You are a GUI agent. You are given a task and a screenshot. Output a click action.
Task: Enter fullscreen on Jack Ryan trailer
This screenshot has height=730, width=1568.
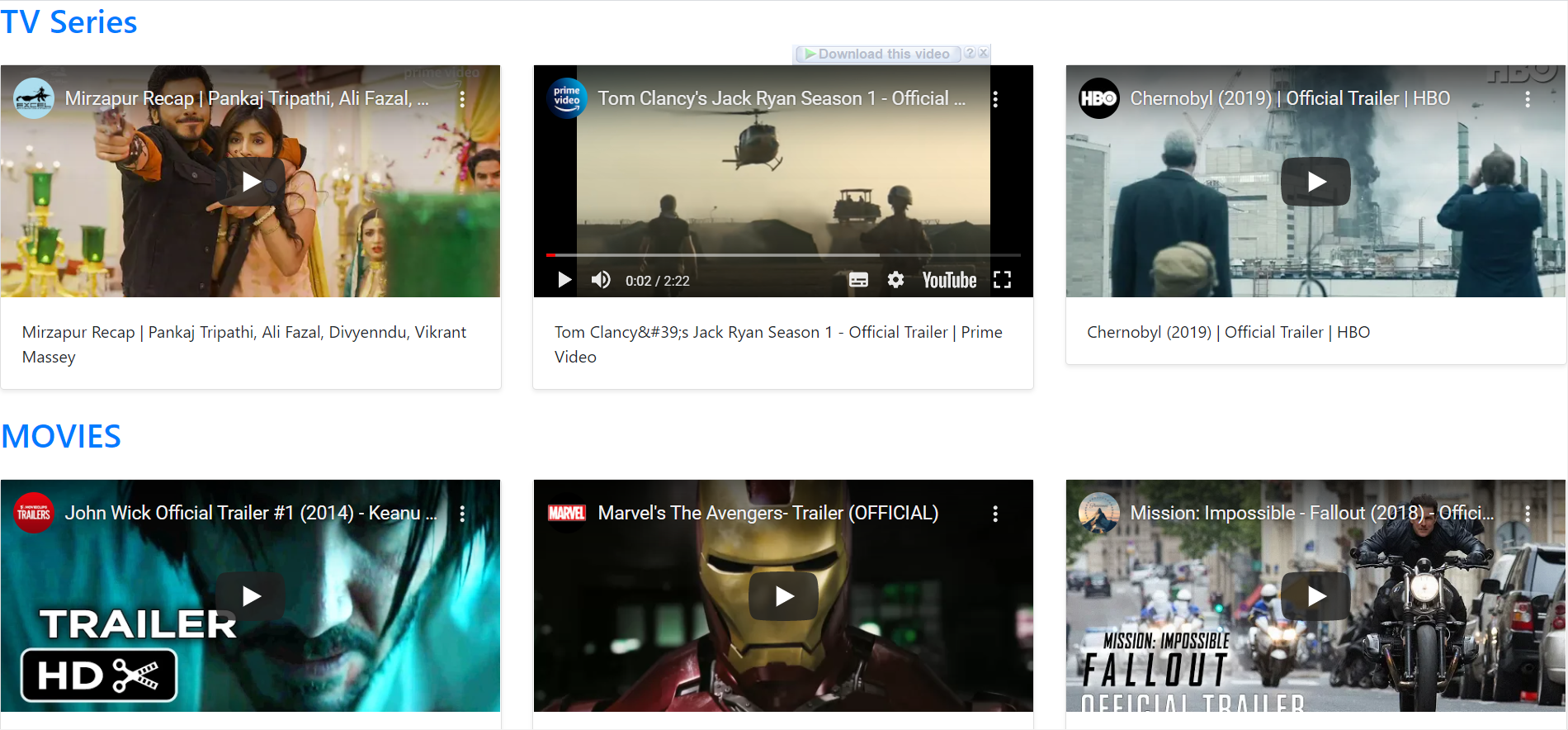1002,280
